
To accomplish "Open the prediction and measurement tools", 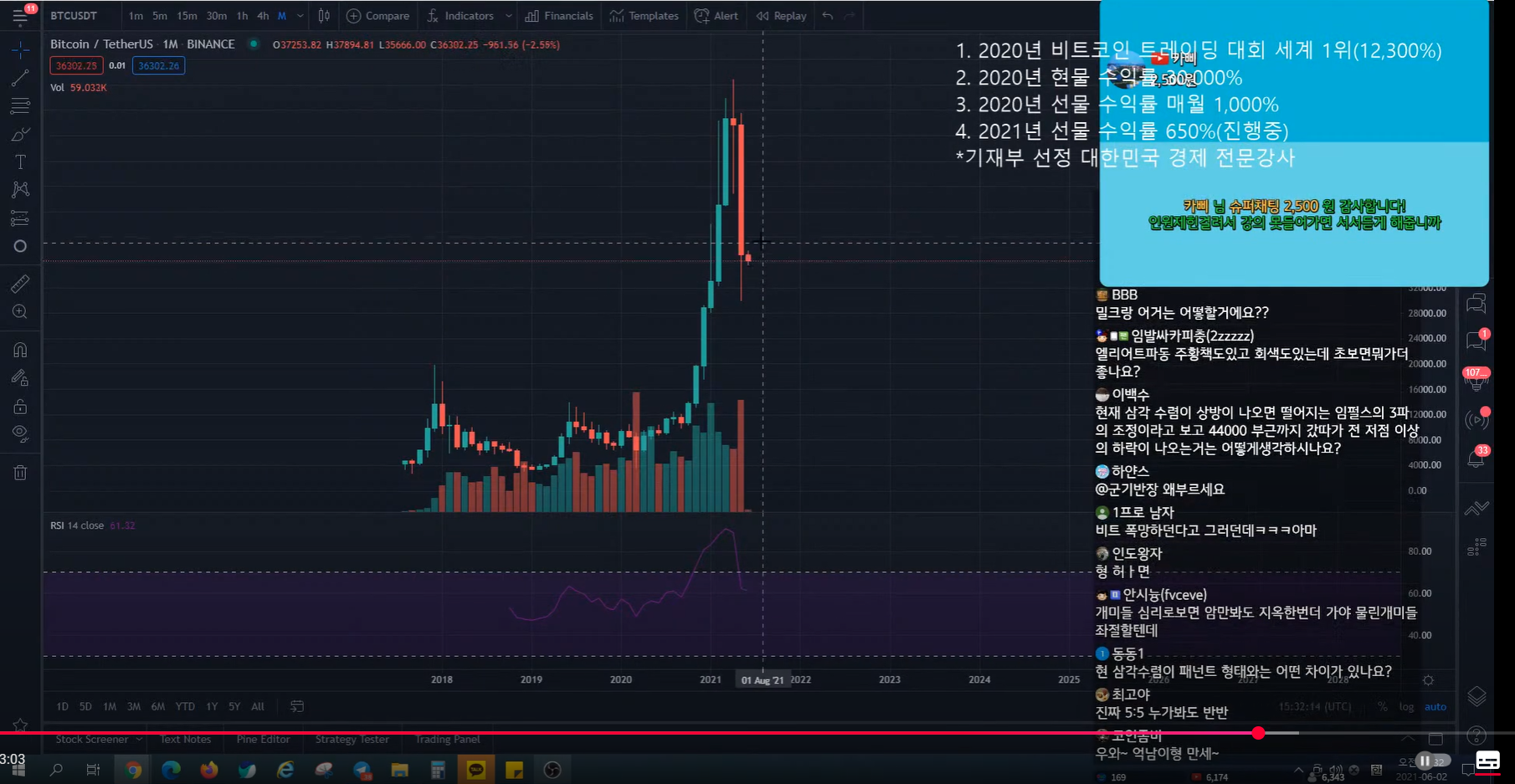I will click(20, 218).
